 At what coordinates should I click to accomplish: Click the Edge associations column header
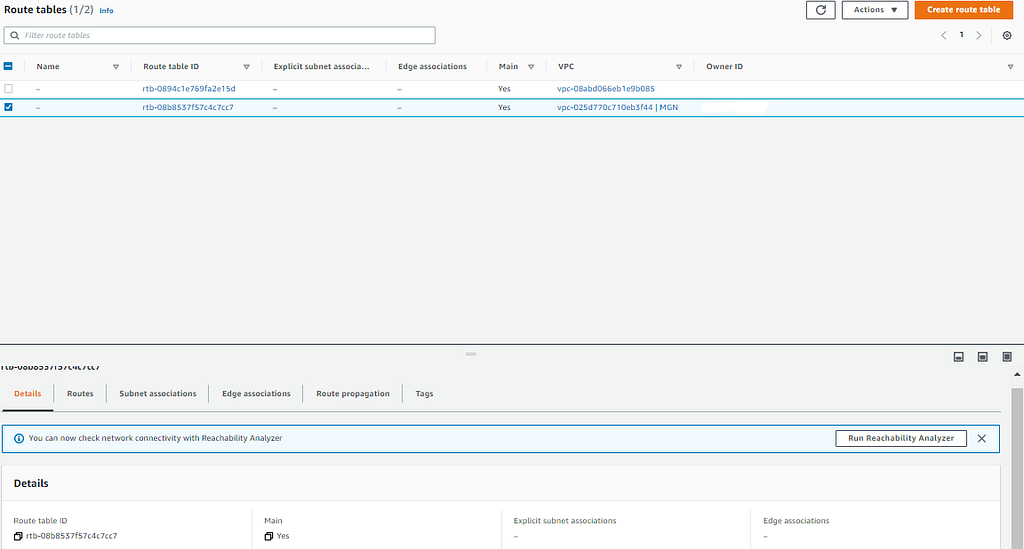point(432,67)
